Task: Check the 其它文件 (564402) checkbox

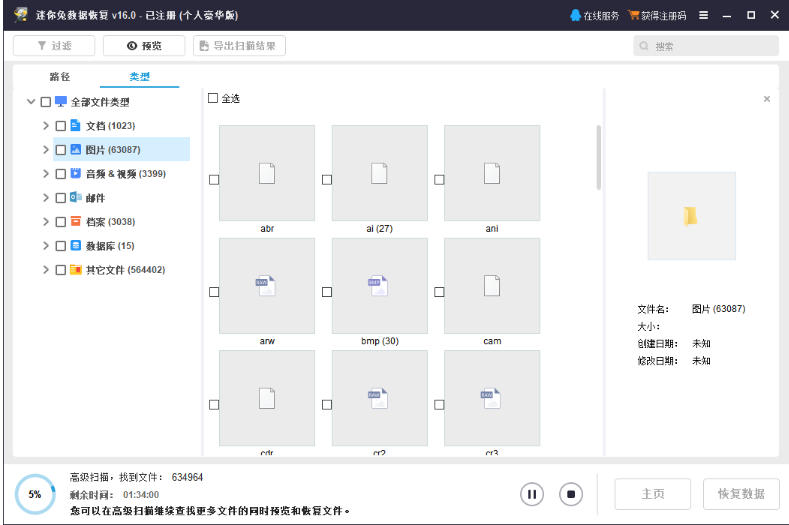Action: coord(60,270)
